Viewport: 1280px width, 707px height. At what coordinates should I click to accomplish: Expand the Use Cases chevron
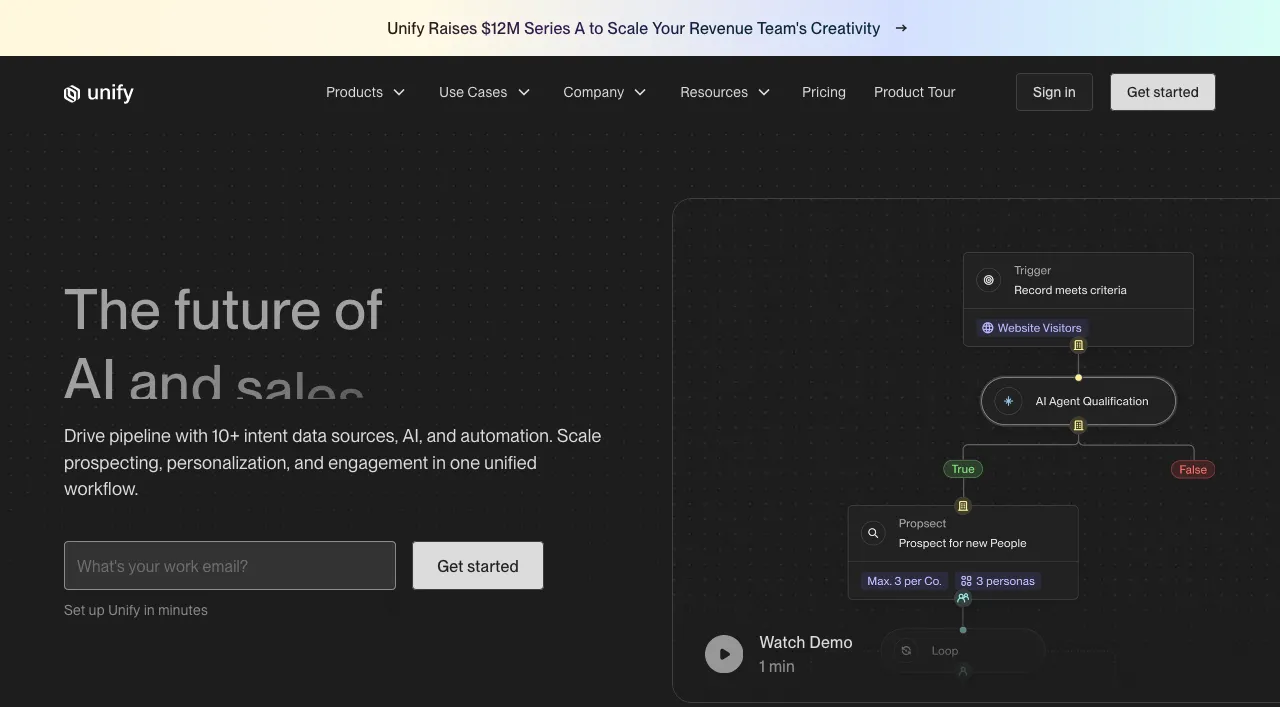tap(524, 92)
